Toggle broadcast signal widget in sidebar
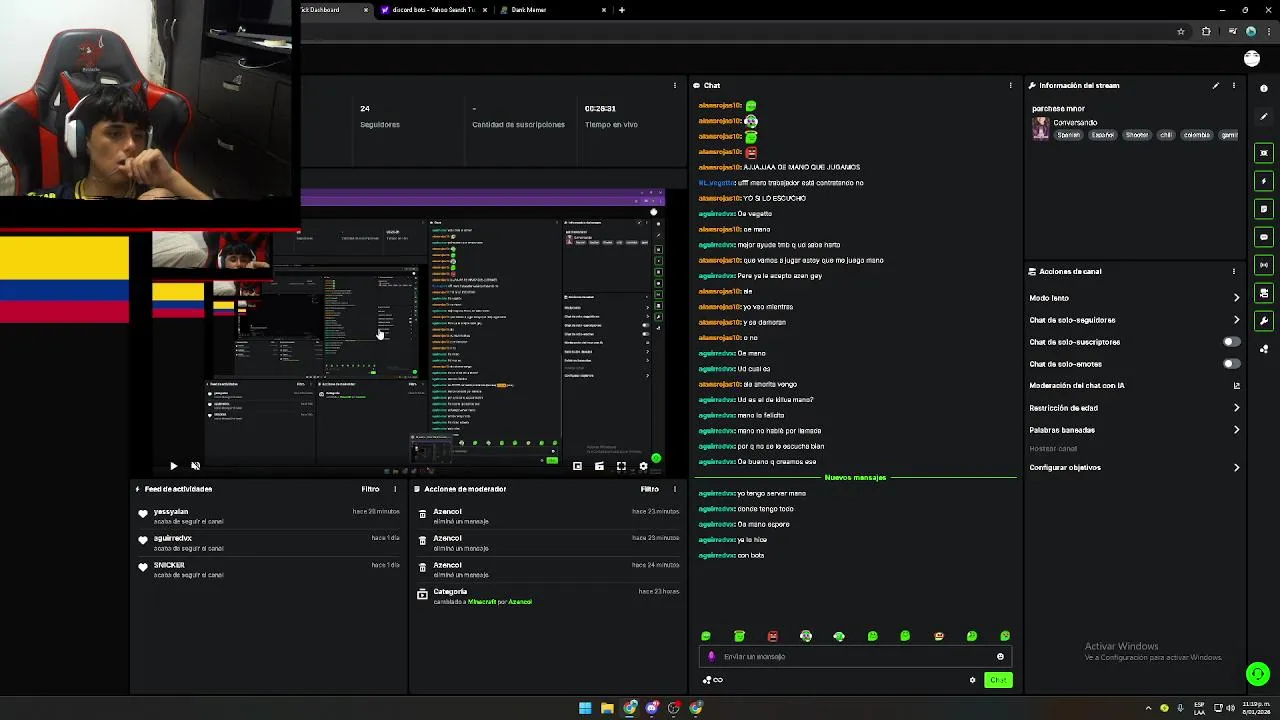The width and height of the screenshot is (1280, 720). pos(1264,265)
